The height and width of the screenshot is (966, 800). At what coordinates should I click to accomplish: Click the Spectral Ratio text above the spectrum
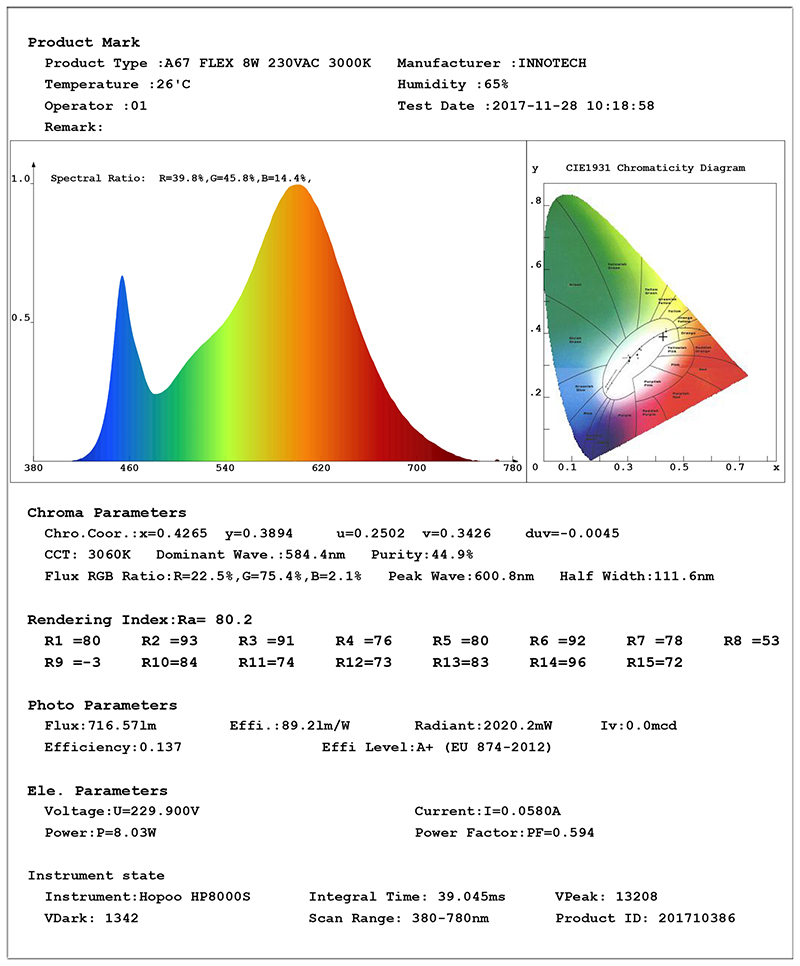(181, 178)
